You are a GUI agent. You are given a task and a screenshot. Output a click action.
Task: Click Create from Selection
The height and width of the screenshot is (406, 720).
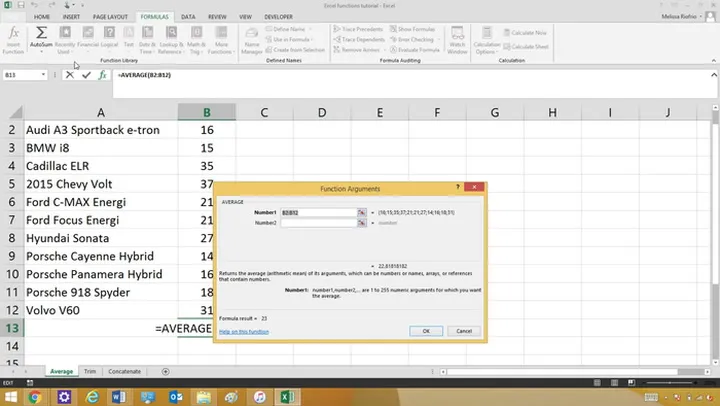coord(295,50)
